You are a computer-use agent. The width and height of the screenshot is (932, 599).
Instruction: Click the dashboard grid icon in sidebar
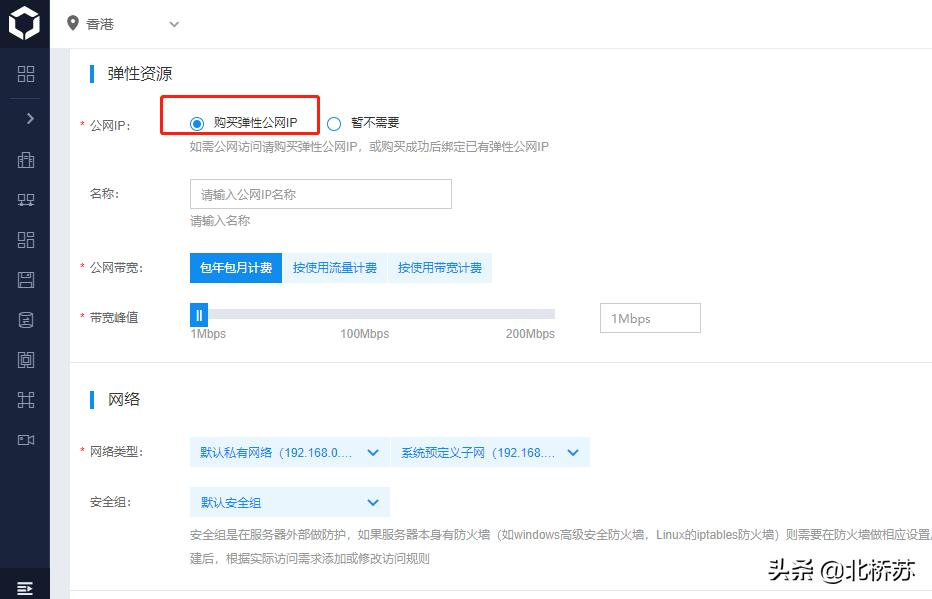click(x=26, y=74)
